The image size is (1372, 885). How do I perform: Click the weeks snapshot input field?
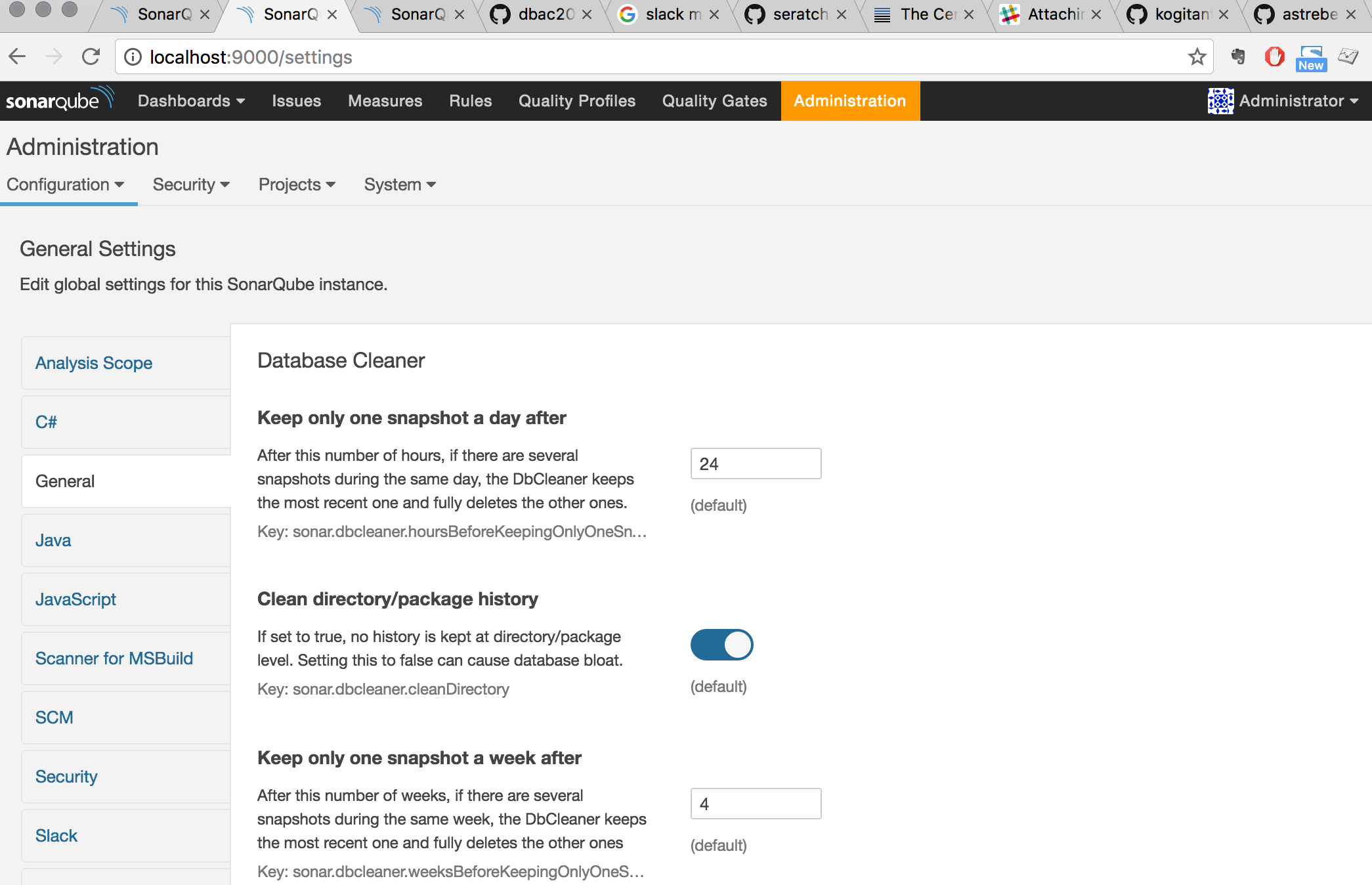(756, 804)
